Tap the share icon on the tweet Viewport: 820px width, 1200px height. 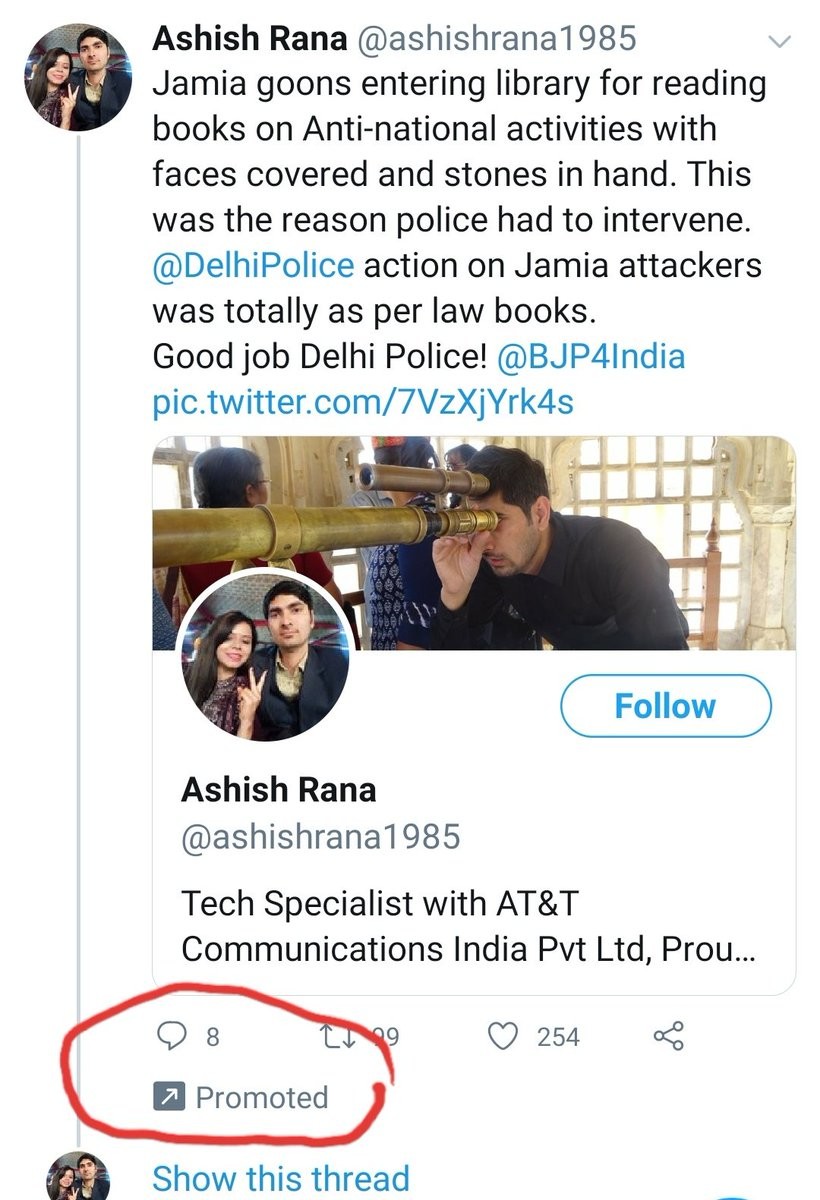click(668, 1036)
